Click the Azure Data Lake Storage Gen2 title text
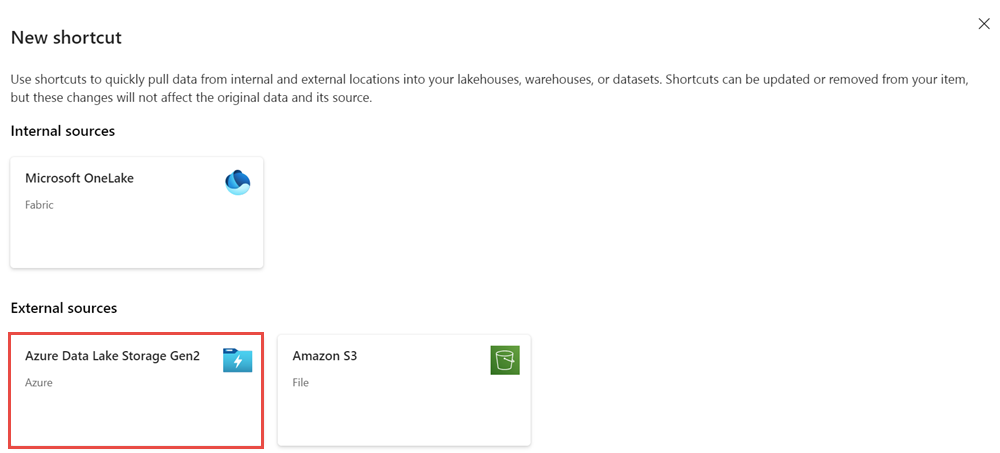 [x=112, y=356]
